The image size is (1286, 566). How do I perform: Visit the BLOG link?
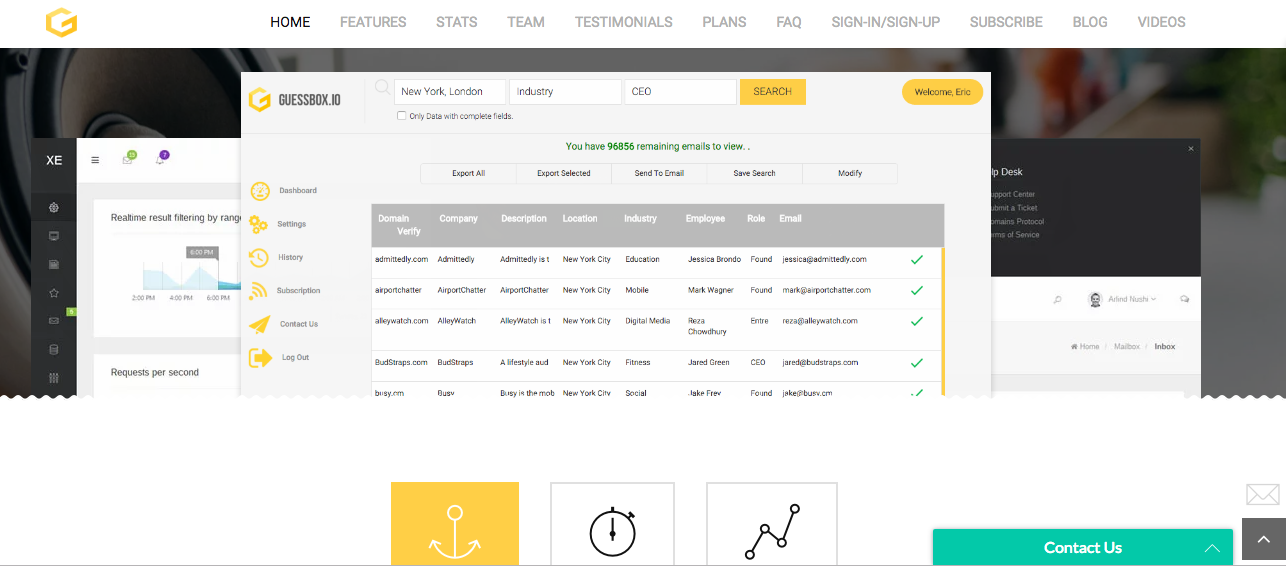[1090, 22]
